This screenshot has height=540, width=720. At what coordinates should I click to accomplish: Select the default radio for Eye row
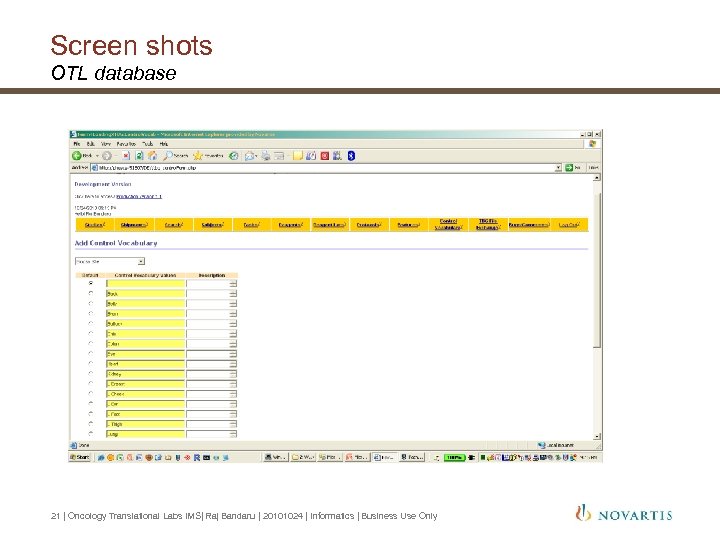(90, 354)
